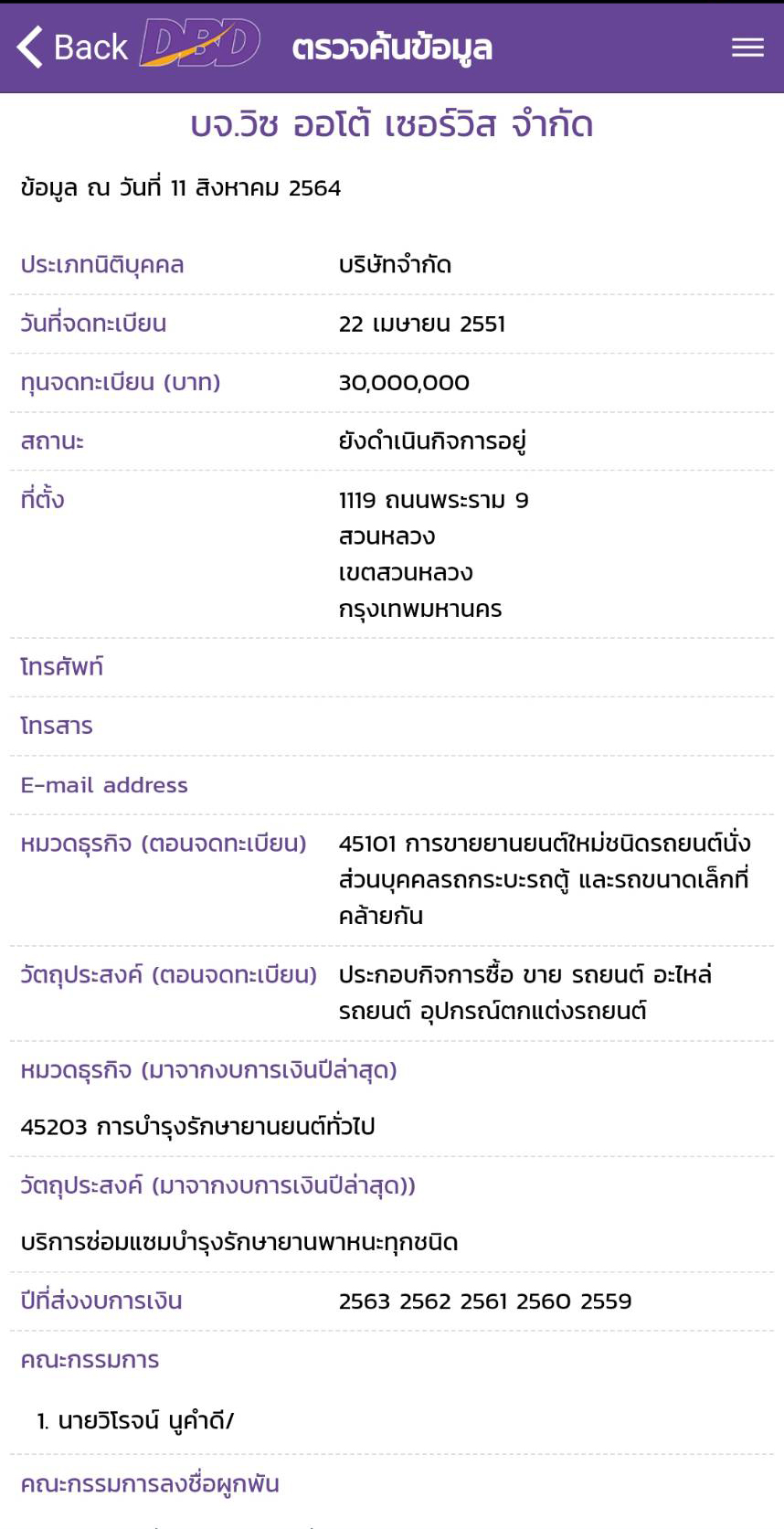Click the ประเภทนิติบุคคล label

click(x=102, y=265)
